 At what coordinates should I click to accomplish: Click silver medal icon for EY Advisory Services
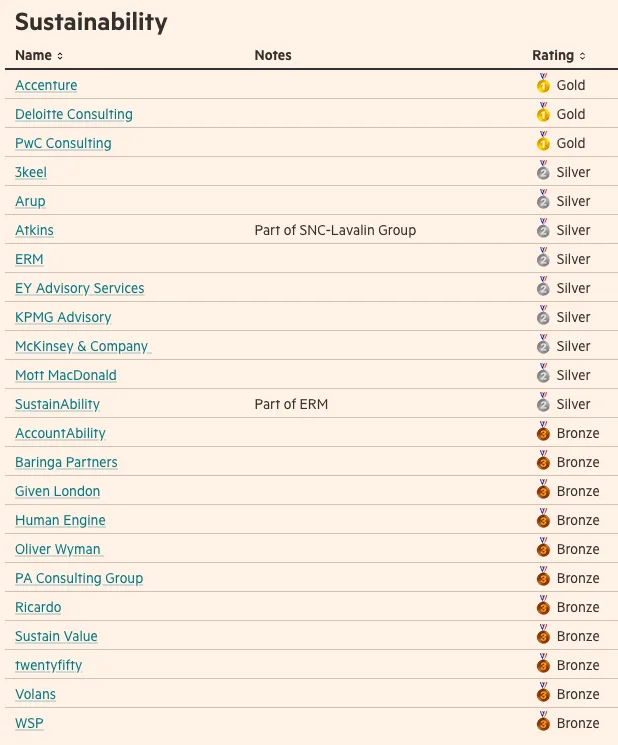tap(543, 286)
